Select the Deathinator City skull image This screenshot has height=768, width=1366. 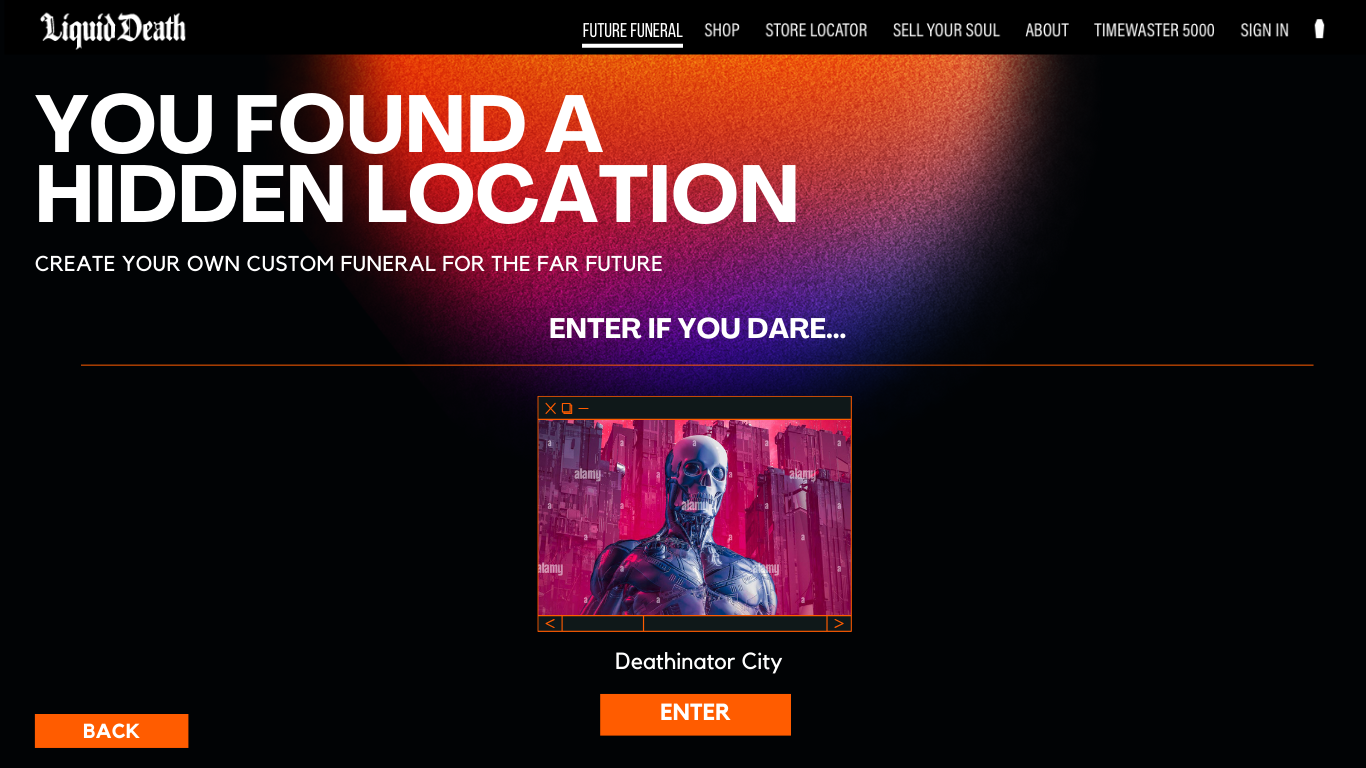tap(695, 517)
